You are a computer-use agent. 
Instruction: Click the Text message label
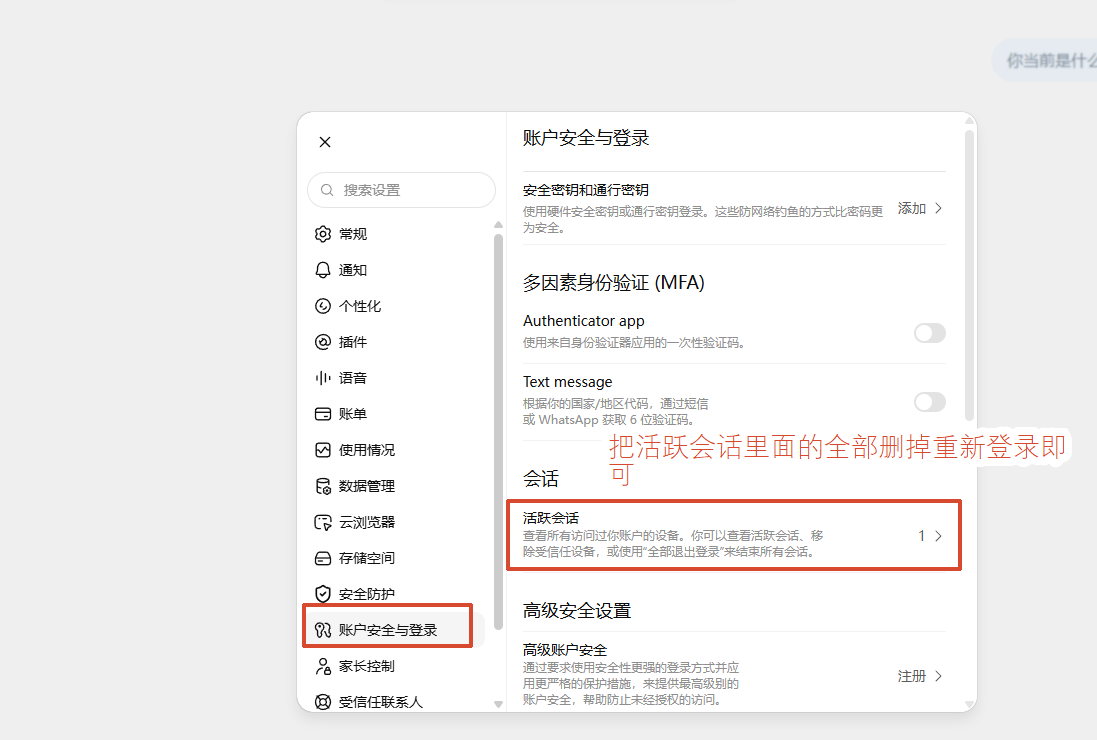tap(567, 382)
